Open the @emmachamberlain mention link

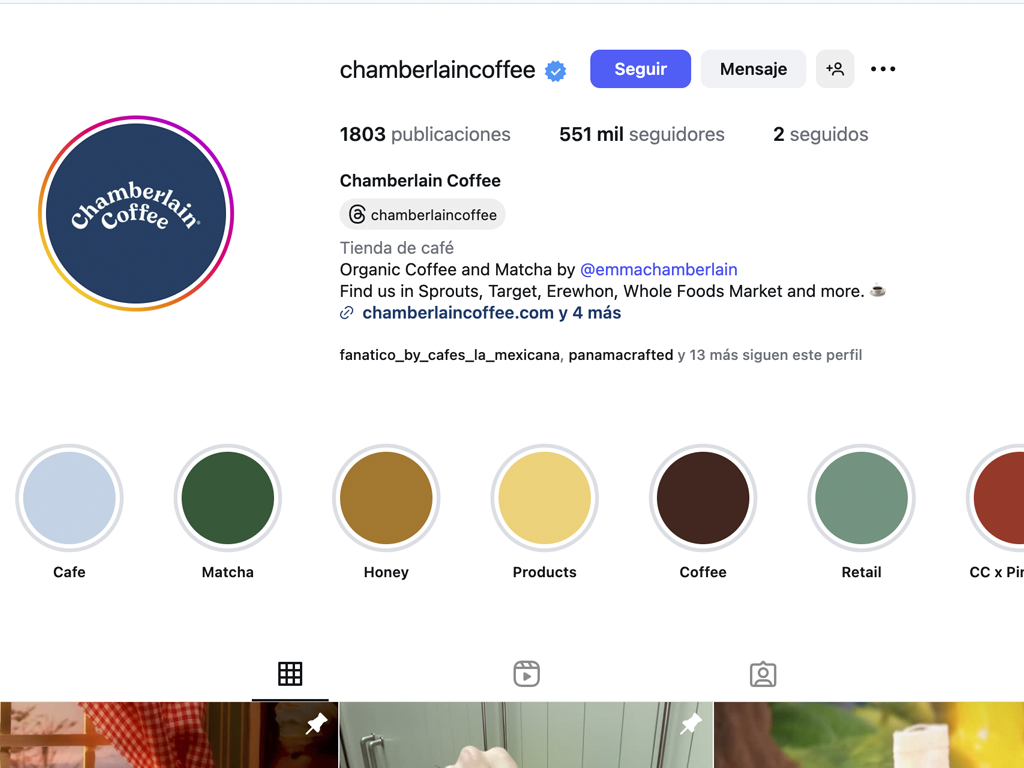point(658,269)
